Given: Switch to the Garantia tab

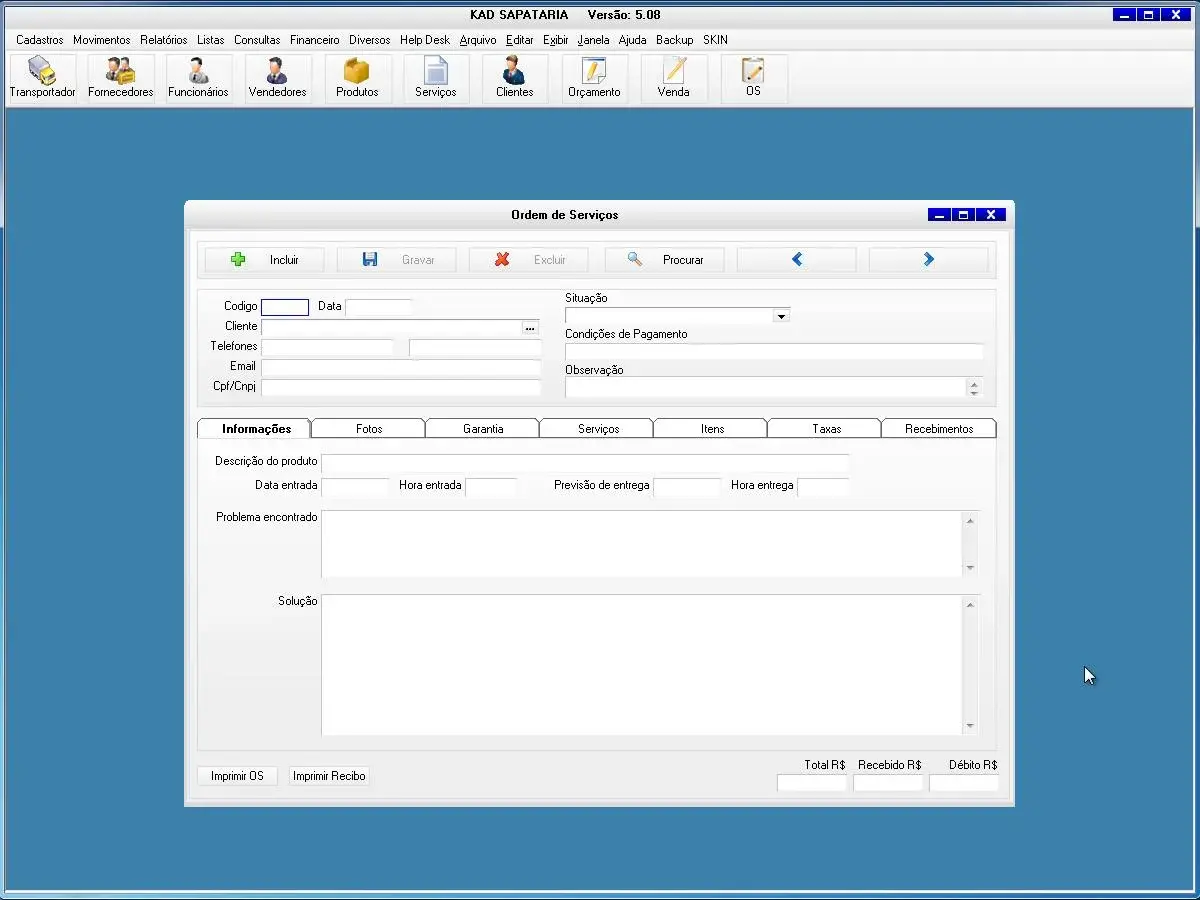Looking at the screenshot, I should pyautogui.click(x=483, y=429).
